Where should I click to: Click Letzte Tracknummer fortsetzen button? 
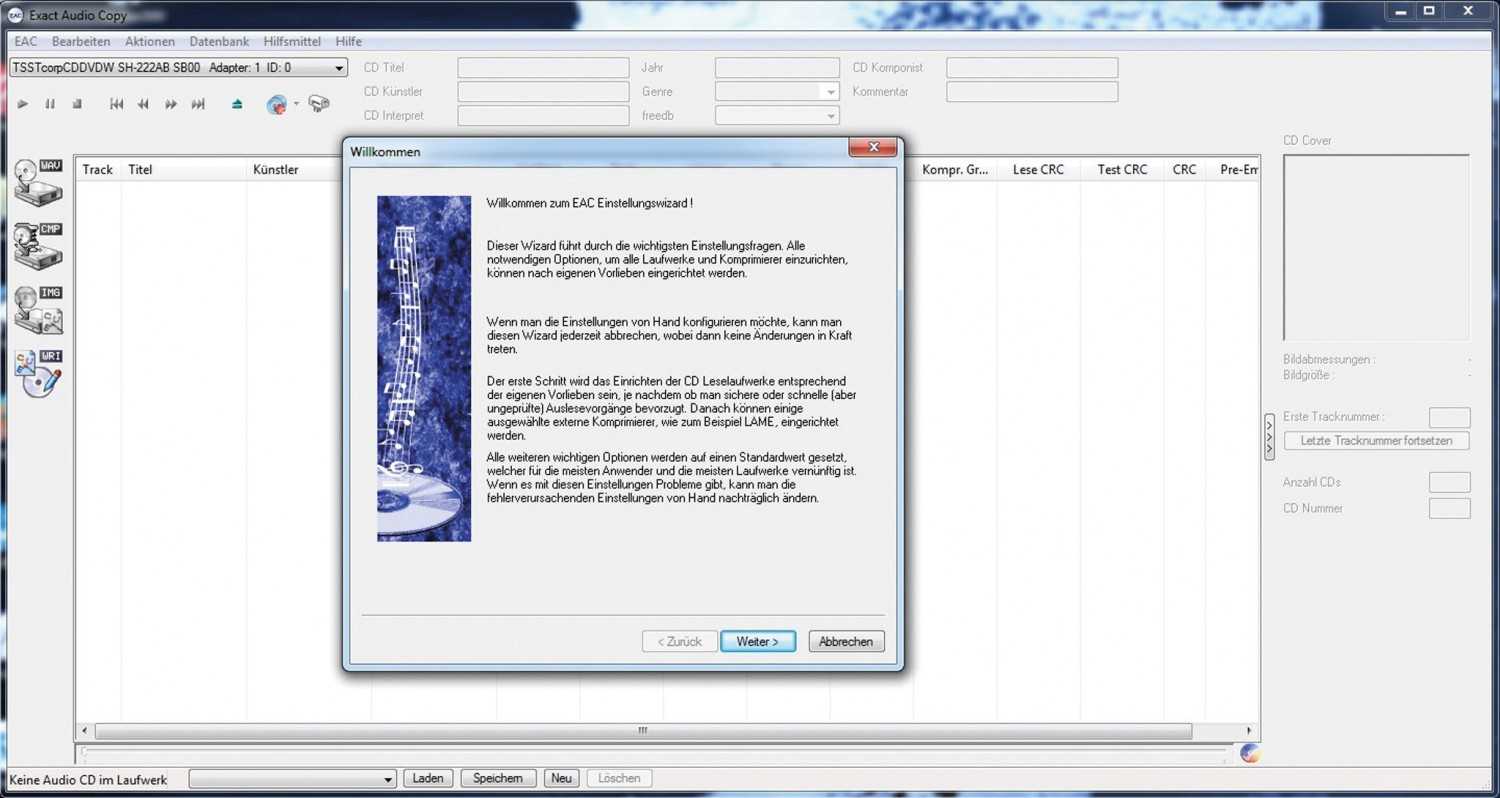[1376, 441]
